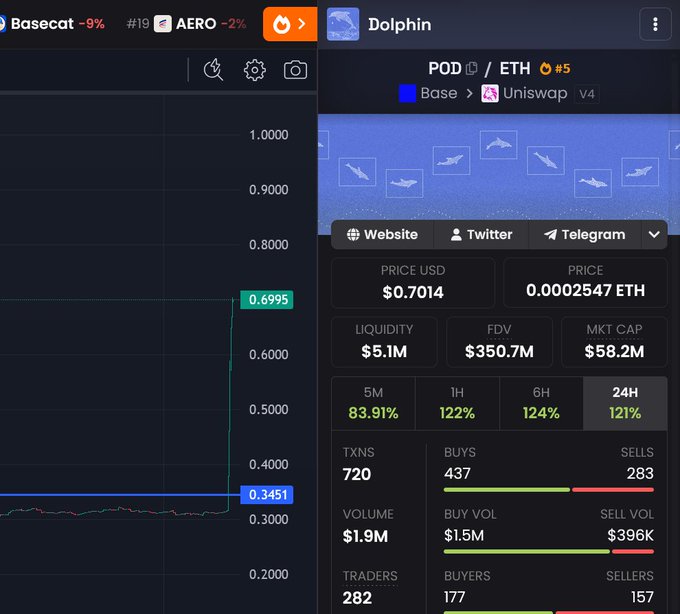Click the Base chain label

coord(439,93)
